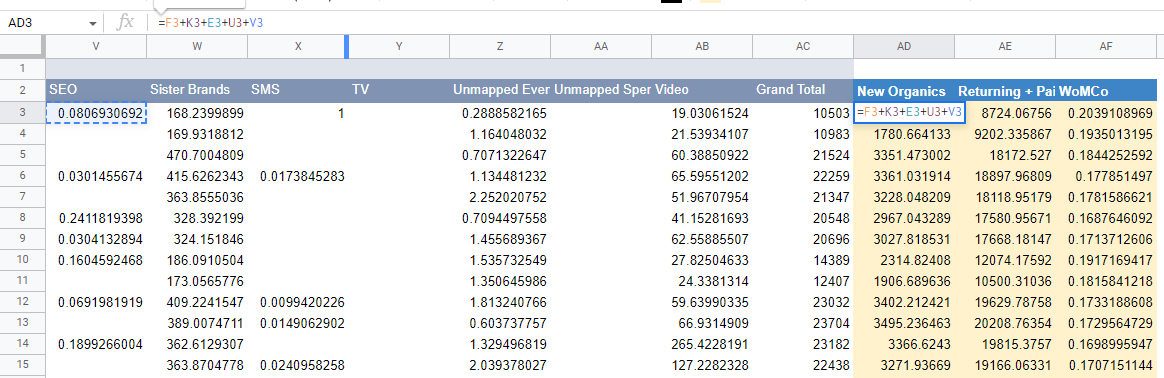Select column header V
Viewport: 1164px width, 378px height.
coord(96,46)
